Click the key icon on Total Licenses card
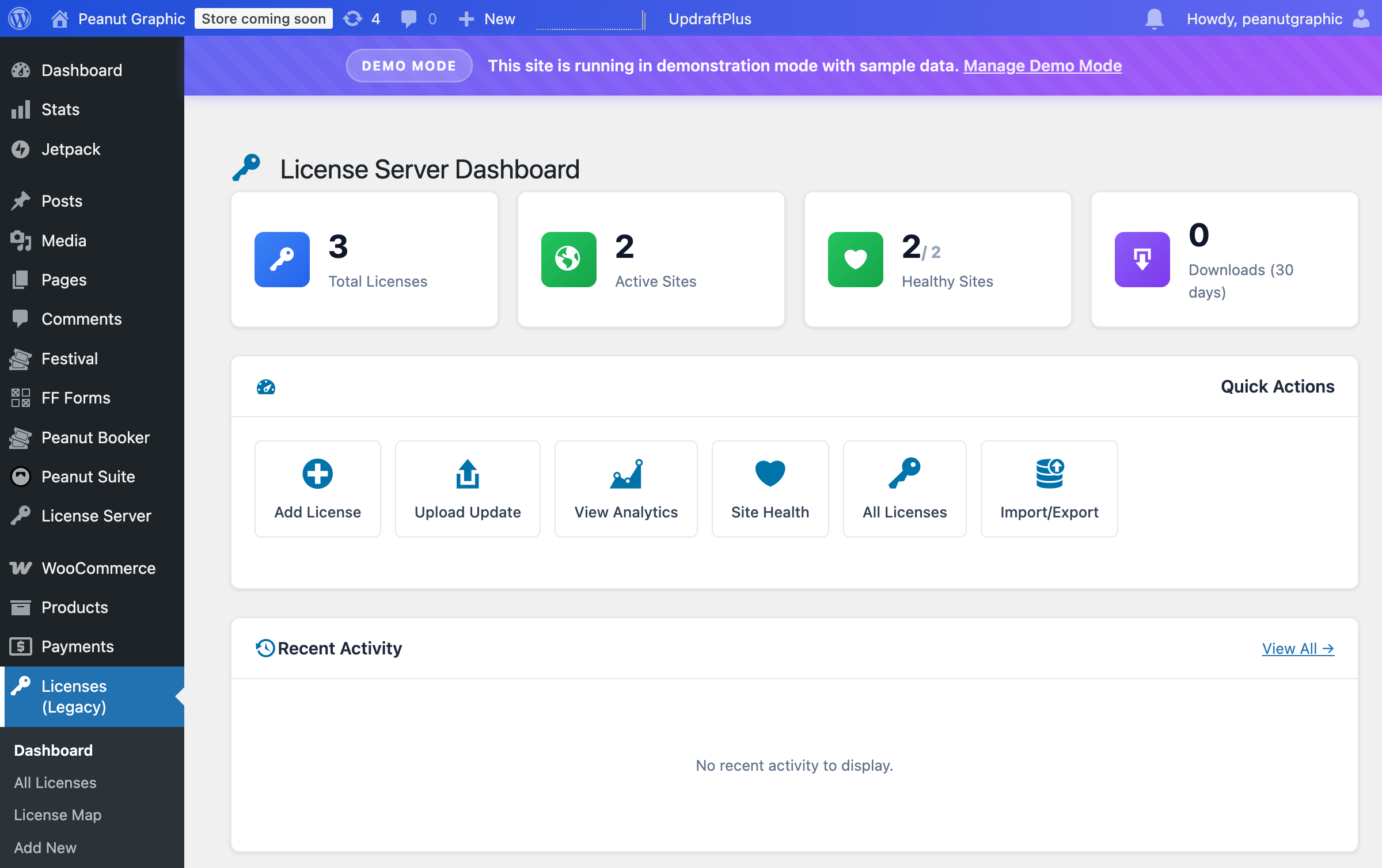Screen dimensions: 1382x868 pyautogui.click(x=282, y=260)
